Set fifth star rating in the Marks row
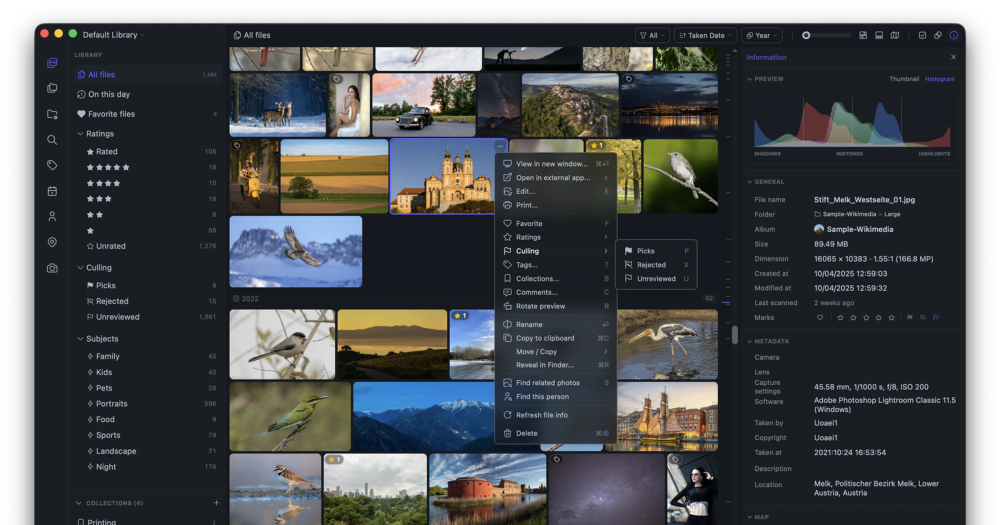This screenshot has height=525, width=1000. tap(892, 318)
